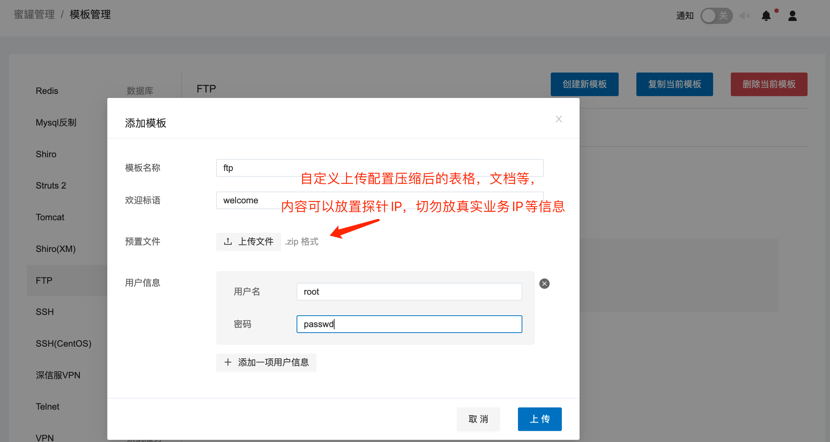Click 创建新模板 button

584,84
